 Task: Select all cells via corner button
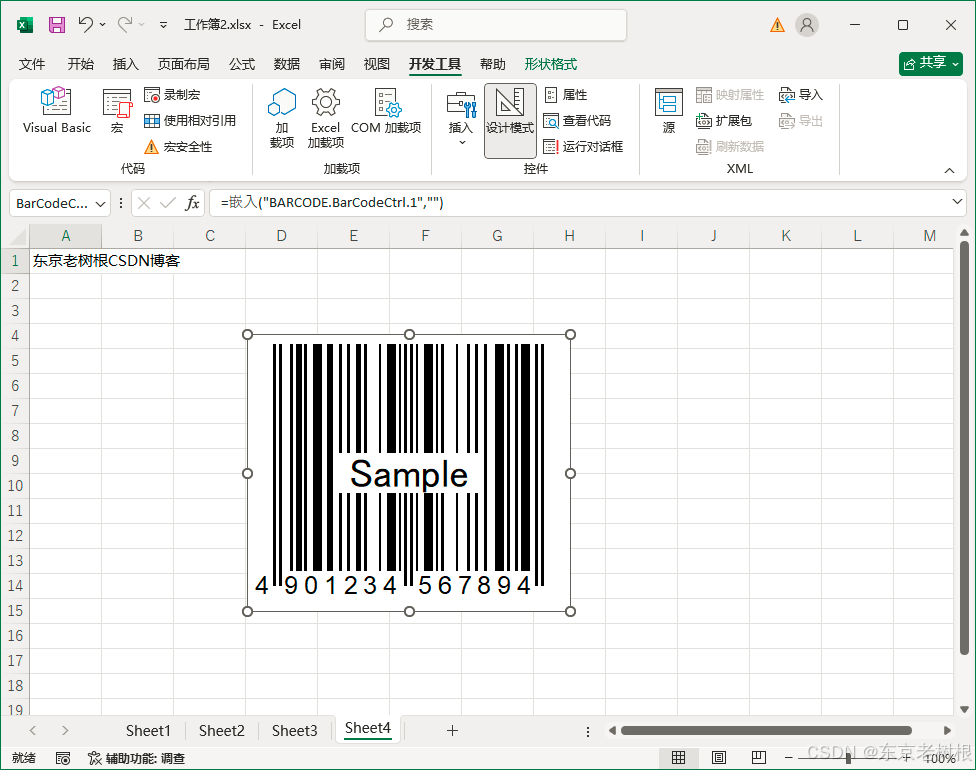(15, 236)
